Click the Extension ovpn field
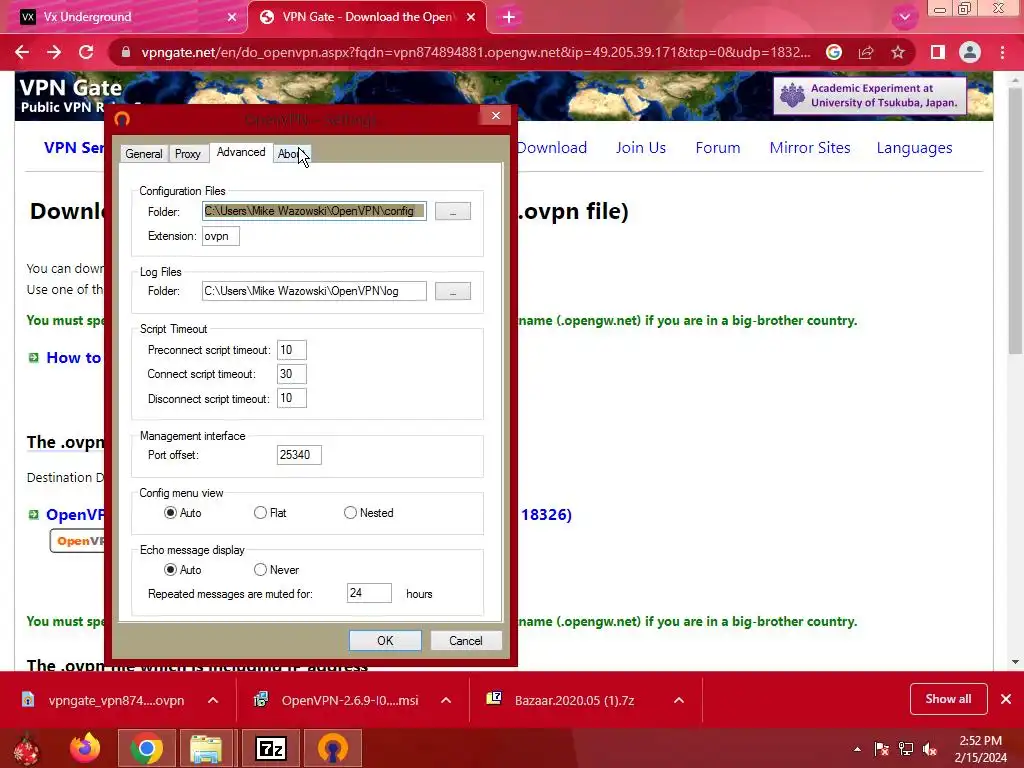 coord(221,236)
